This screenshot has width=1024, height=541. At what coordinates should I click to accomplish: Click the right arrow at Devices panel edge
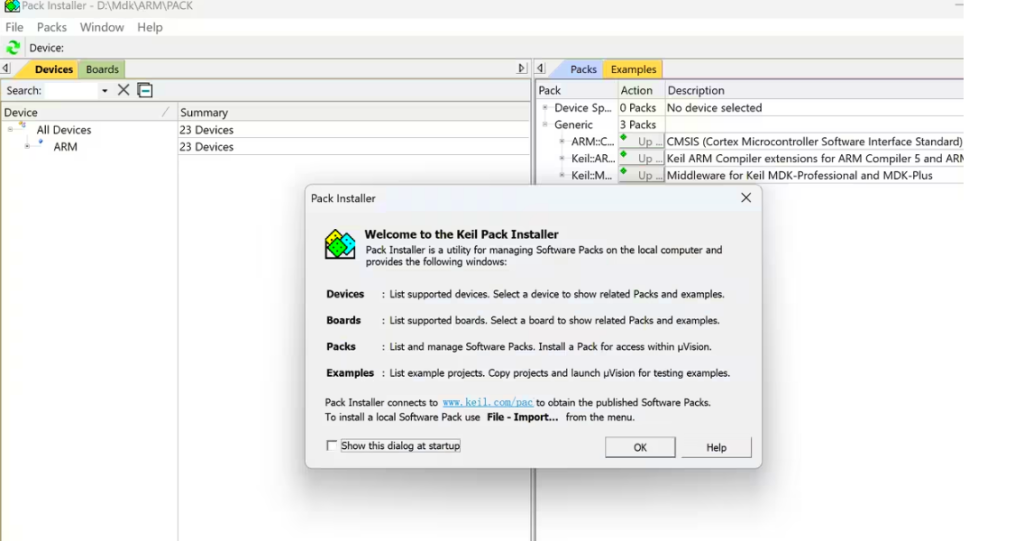tap(521, 69)
